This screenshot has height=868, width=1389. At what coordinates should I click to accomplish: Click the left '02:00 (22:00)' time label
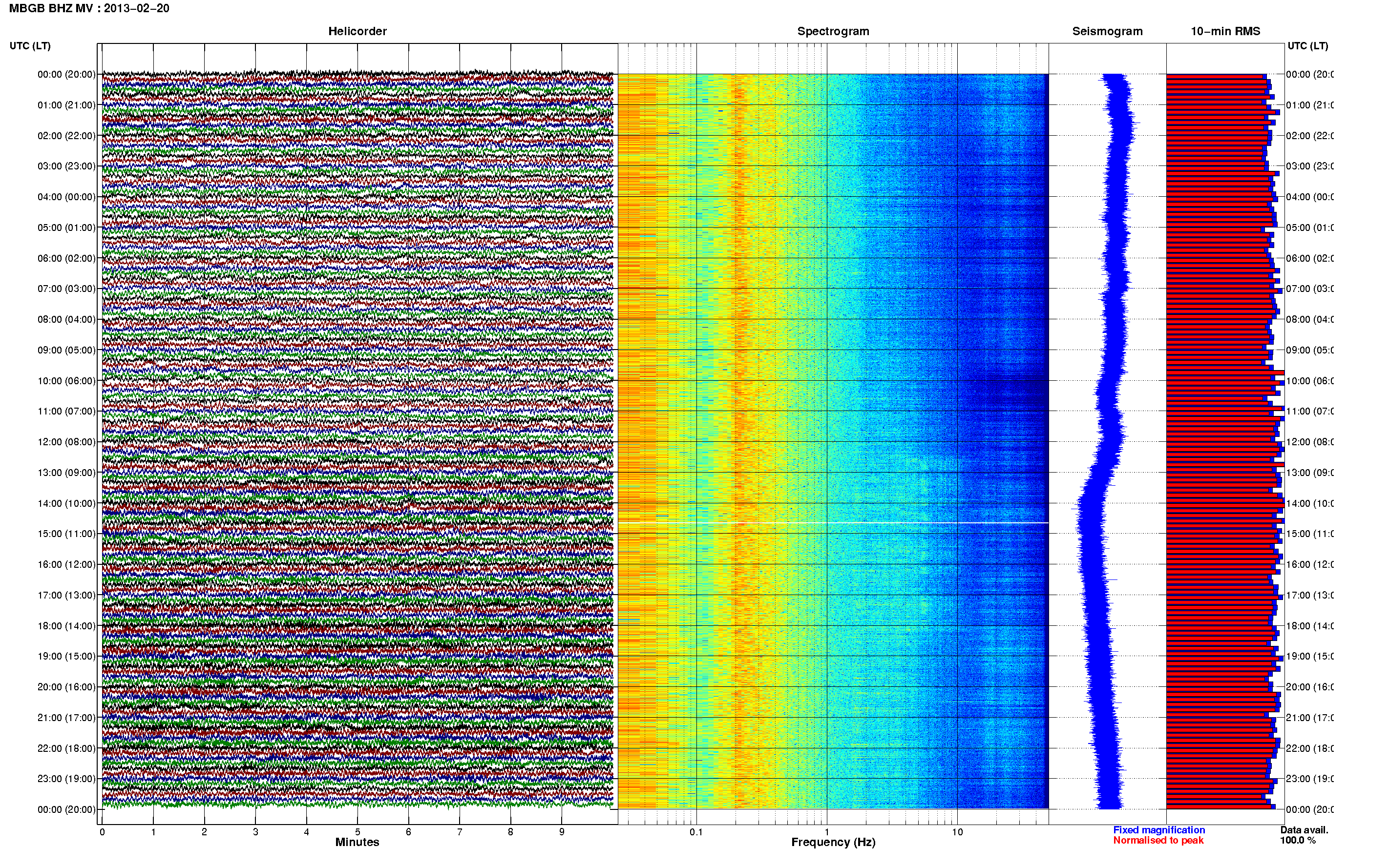click(66, 136)
